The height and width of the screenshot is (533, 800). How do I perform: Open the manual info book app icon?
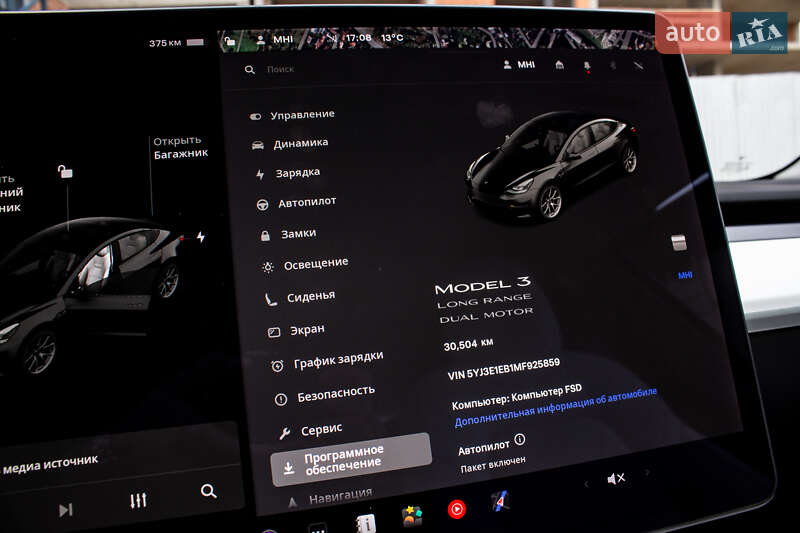tap(366, 523)
